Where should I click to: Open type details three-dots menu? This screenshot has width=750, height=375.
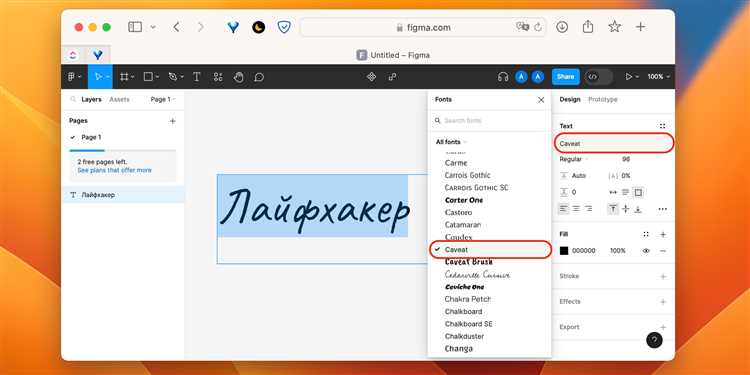662,209
